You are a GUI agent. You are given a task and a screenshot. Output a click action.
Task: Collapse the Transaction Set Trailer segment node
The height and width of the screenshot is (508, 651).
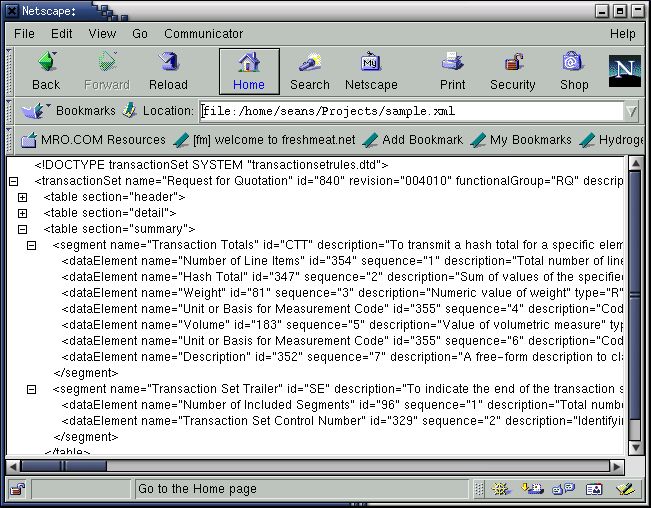pos(32,390)
